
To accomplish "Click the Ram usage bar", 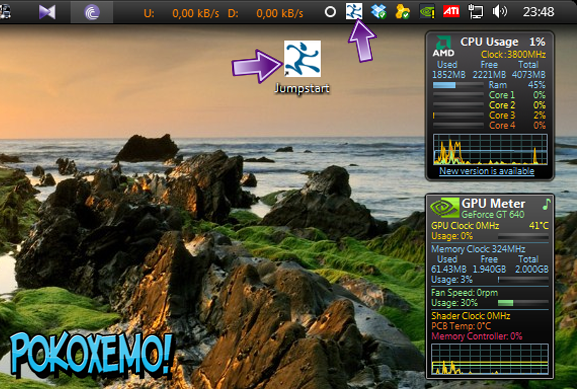I will [x=458, y=85].
